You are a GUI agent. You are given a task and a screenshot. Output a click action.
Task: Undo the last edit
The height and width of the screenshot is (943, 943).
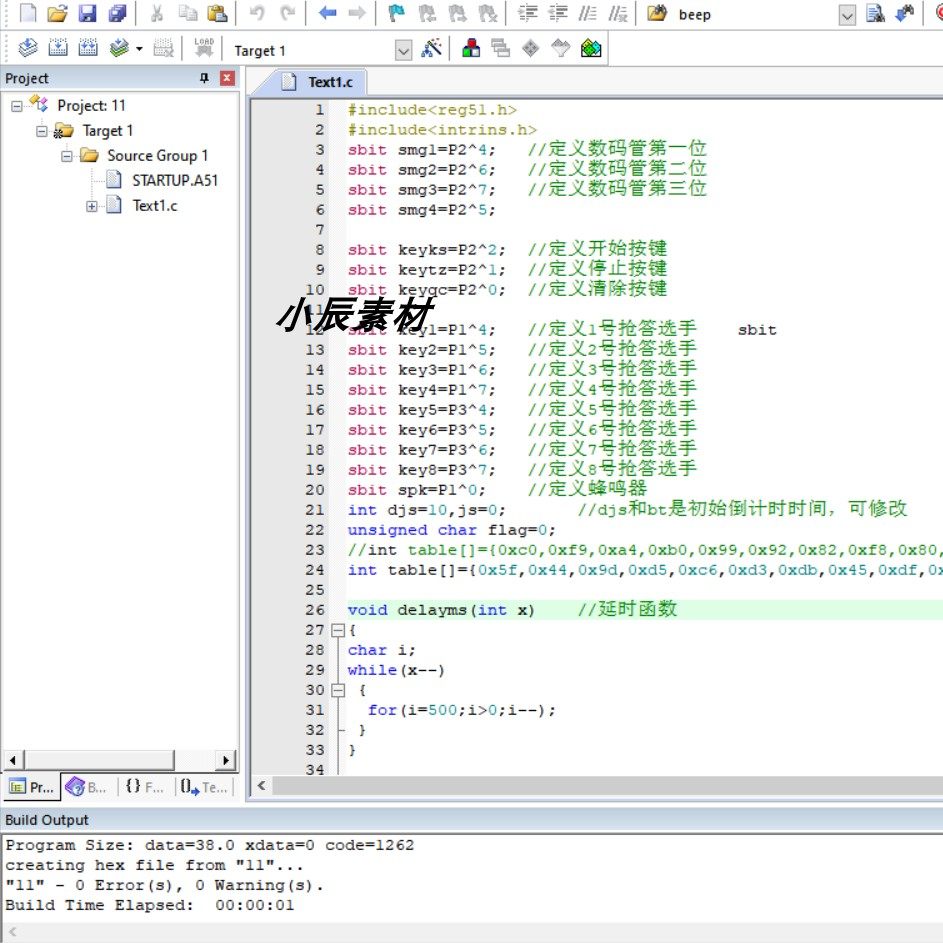(257, 13)
